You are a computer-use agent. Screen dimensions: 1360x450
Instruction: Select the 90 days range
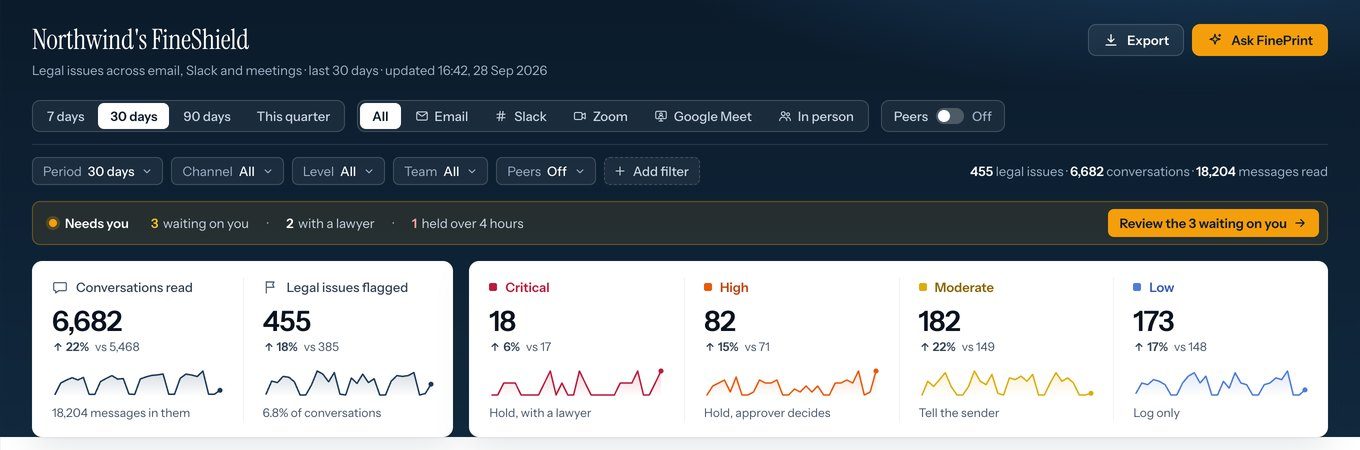tap(207, 116)
